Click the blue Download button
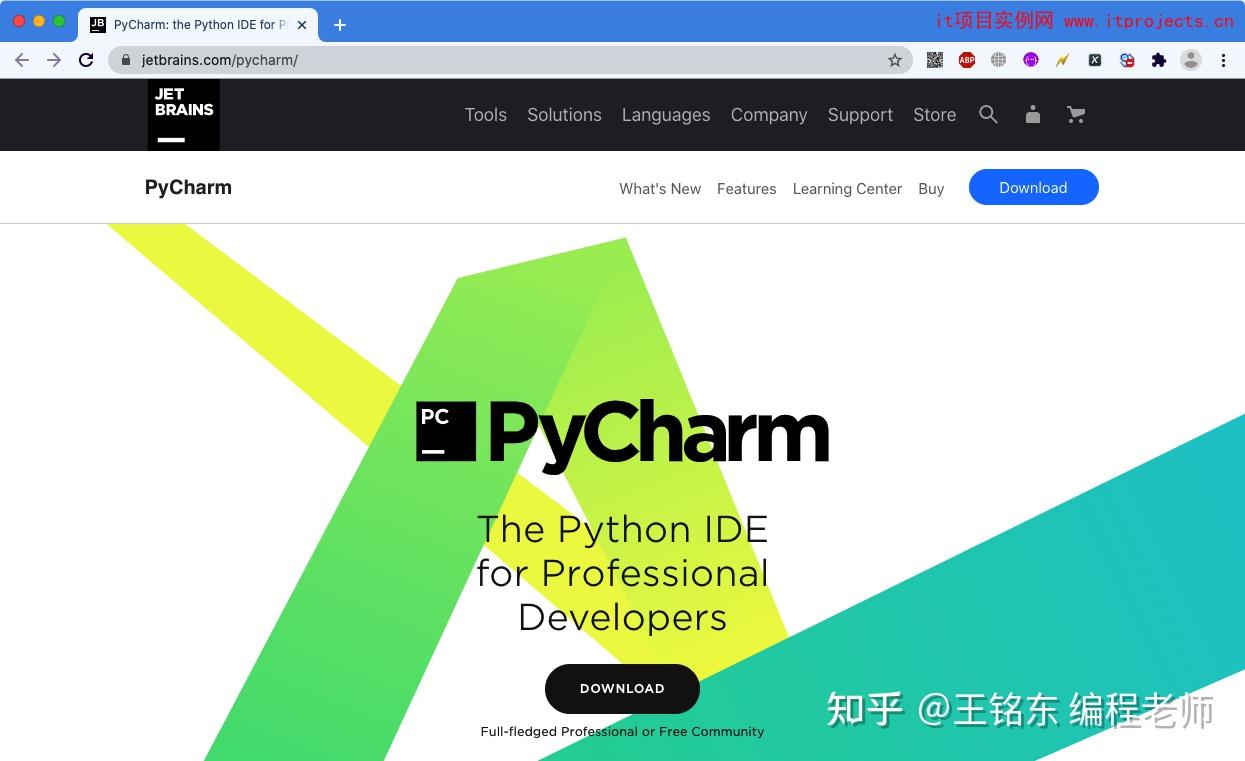The height and width of the screenshot is (761, 1245). point(1034,188)
